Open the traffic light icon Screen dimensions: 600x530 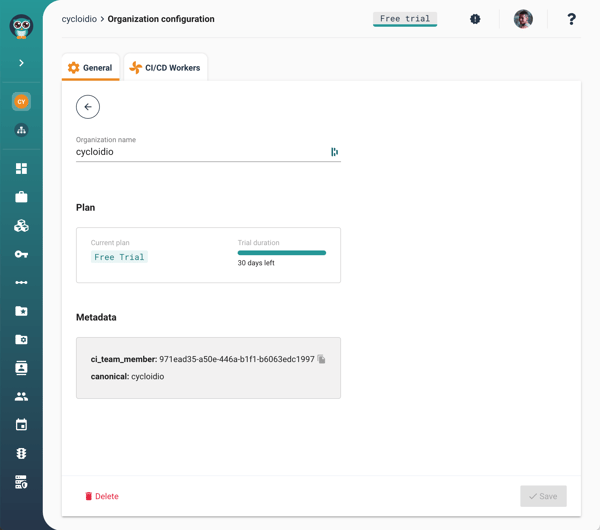[21, 453]
